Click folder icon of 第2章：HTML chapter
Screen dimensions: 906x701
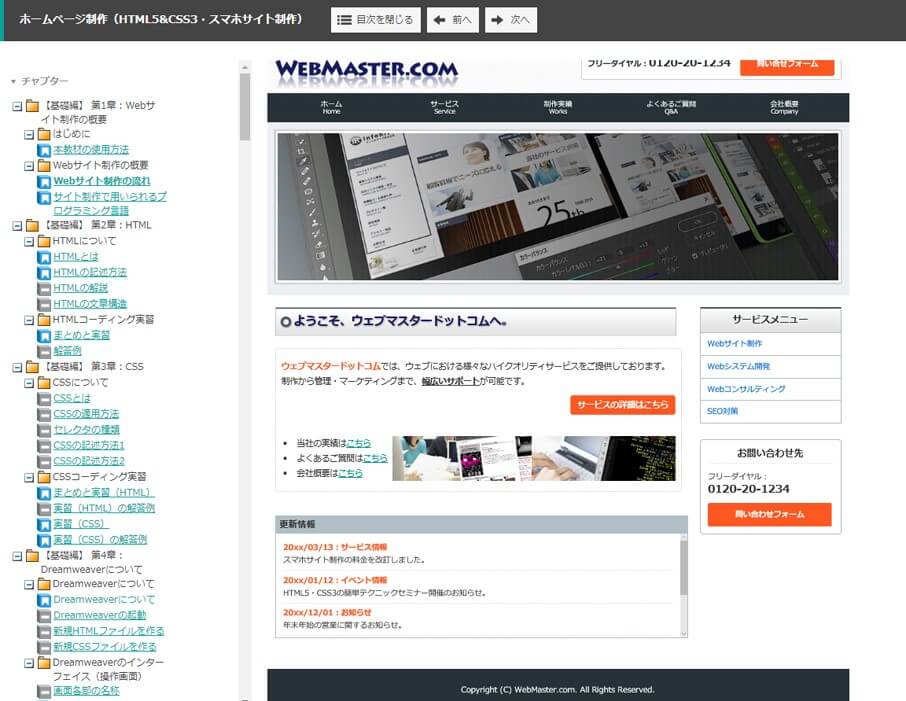pyautogui.click(x=32, y=225)
